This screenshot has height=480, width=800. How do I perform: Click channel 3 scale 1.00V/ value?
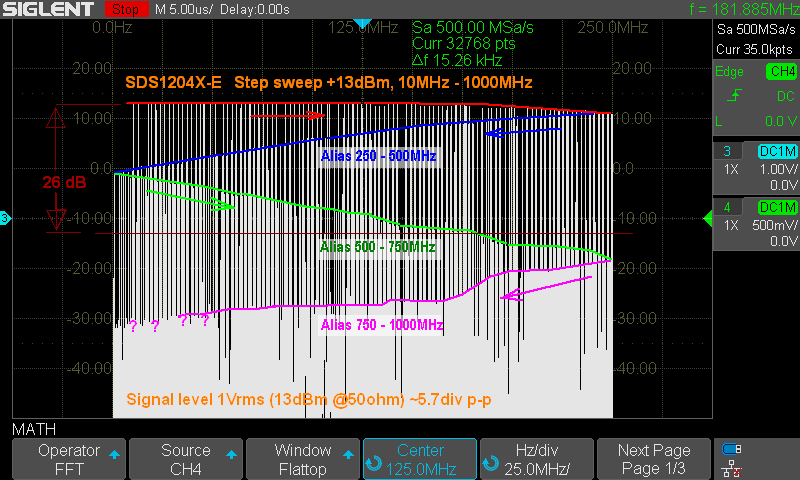point(779,169)
